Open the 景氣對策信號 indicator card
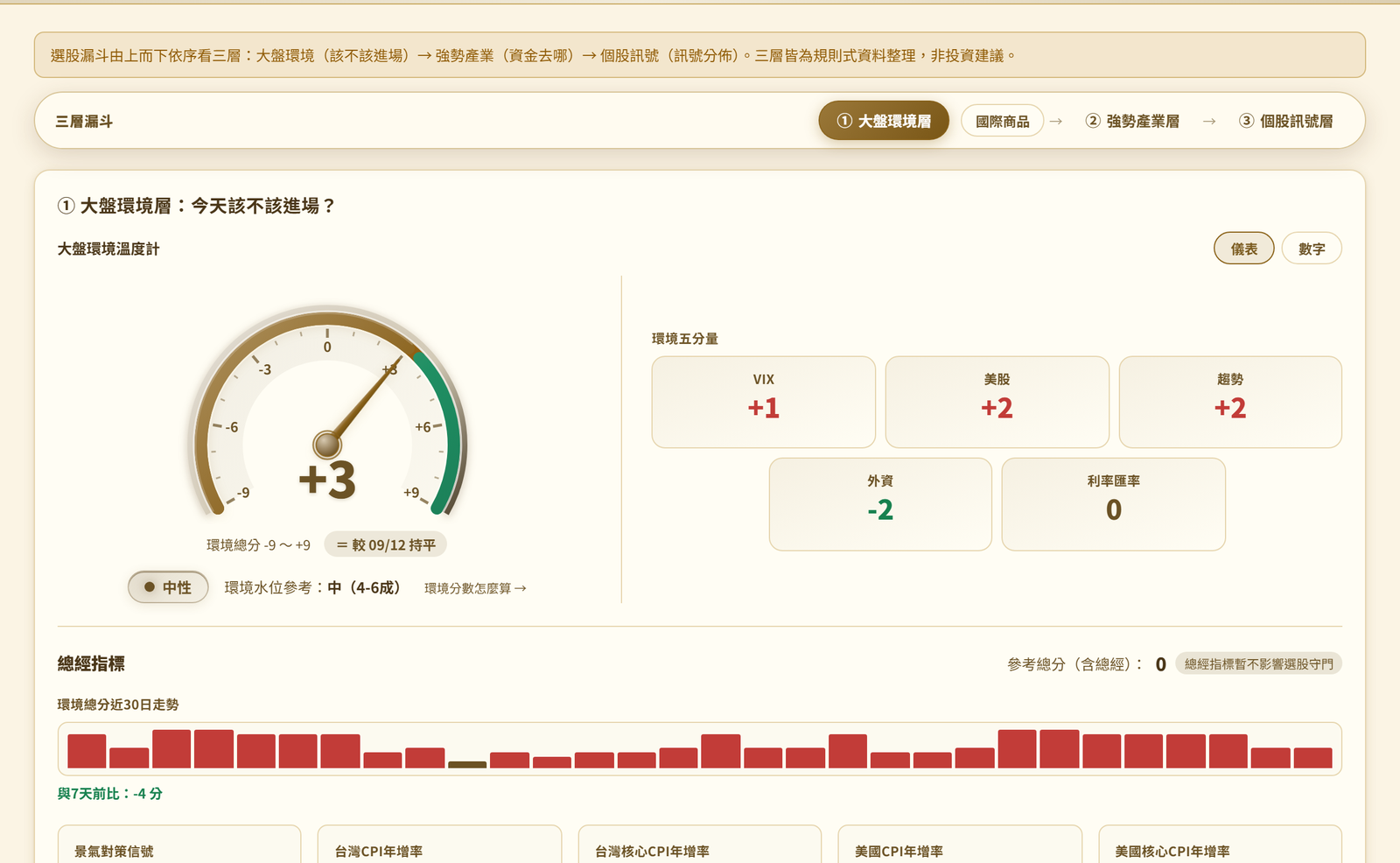The width and height of the screenshot is (1400, 863). [x=179, y=845]
